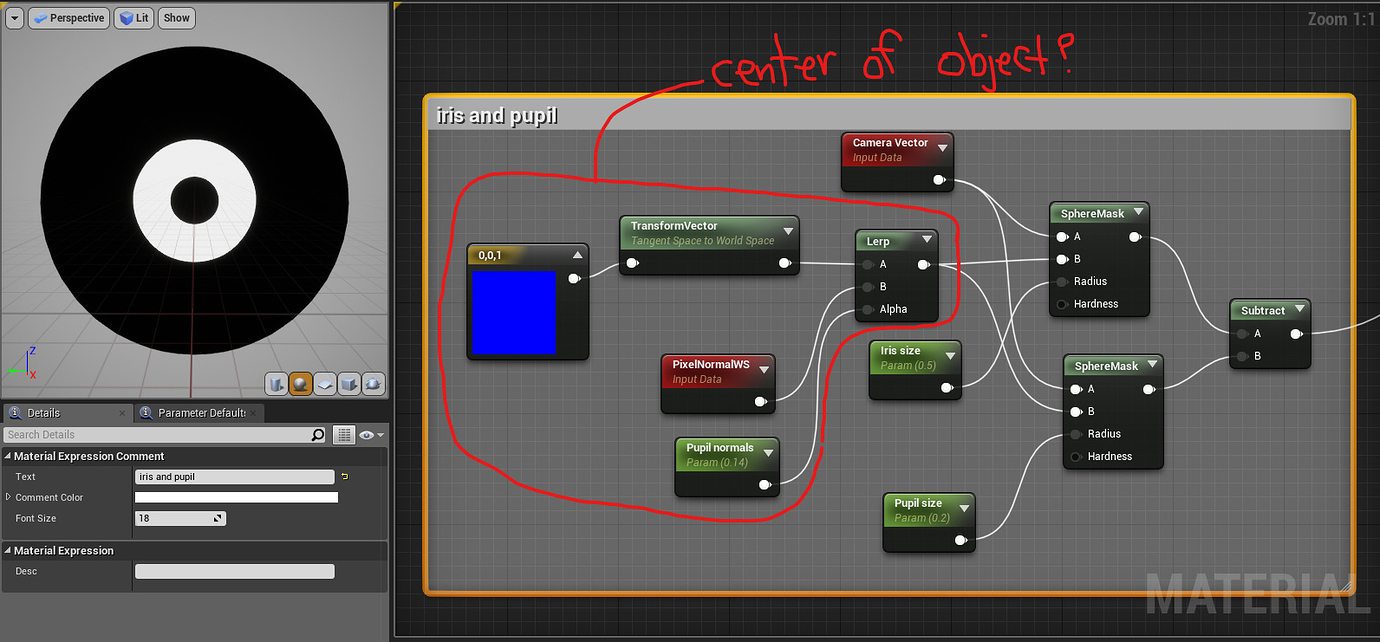Open the Lerp node dropdown arrow

click(x=927, y=240)
